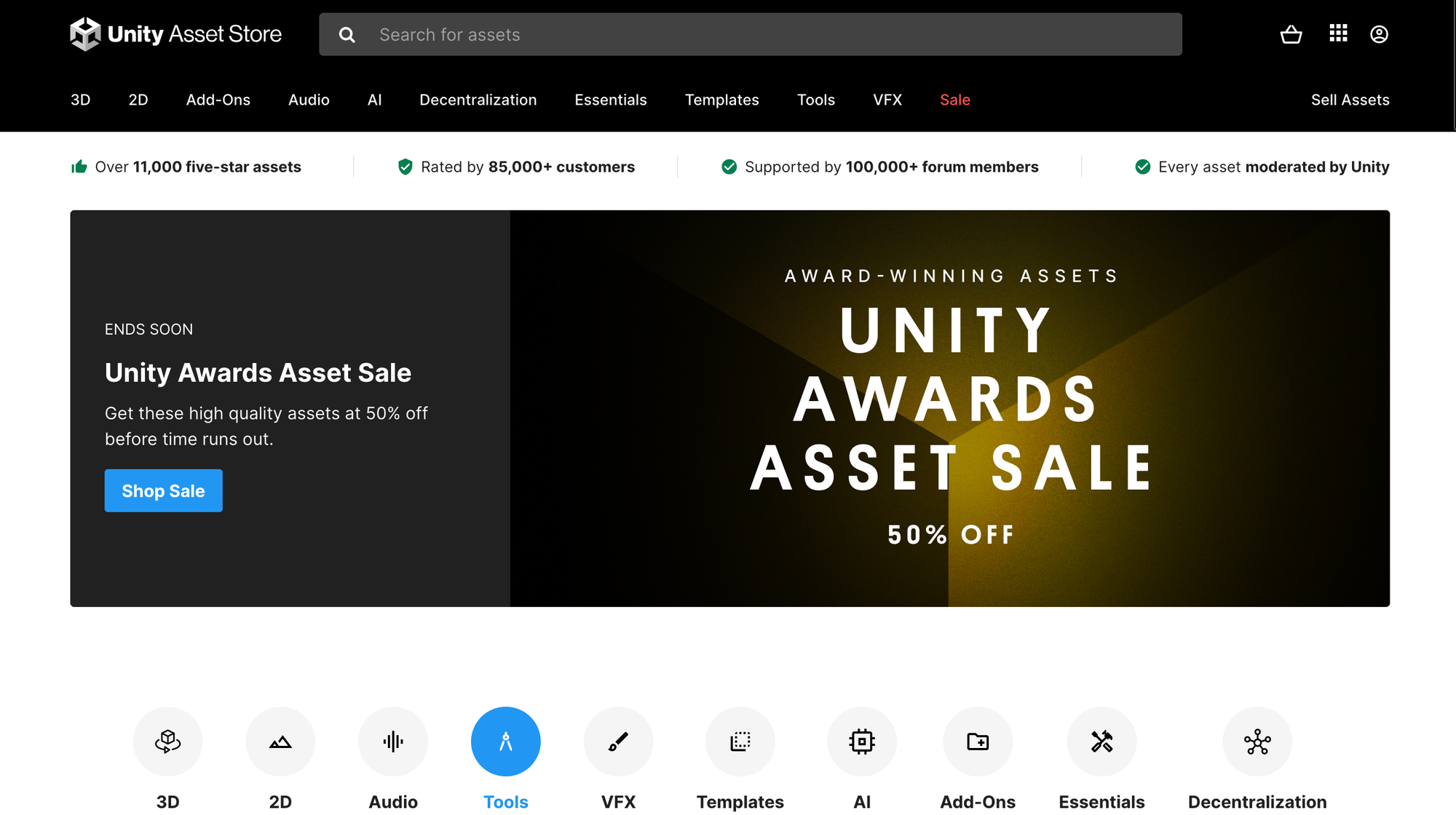
Task: Click the Essentials label under category icons
Action: [1101, 802]
